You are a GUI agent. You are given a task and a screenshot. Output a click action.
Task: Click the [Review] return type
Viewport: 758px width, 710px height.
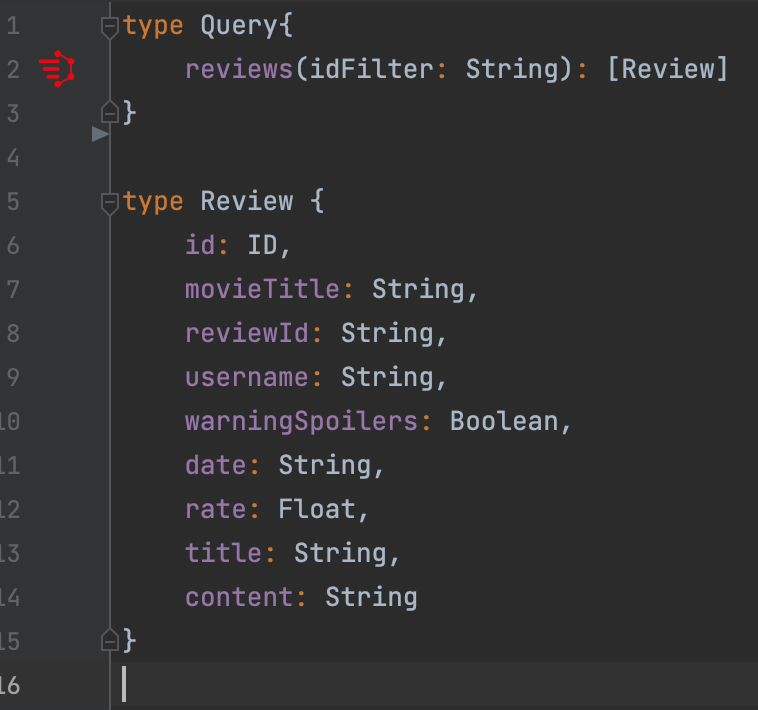(x=666, y=70)
